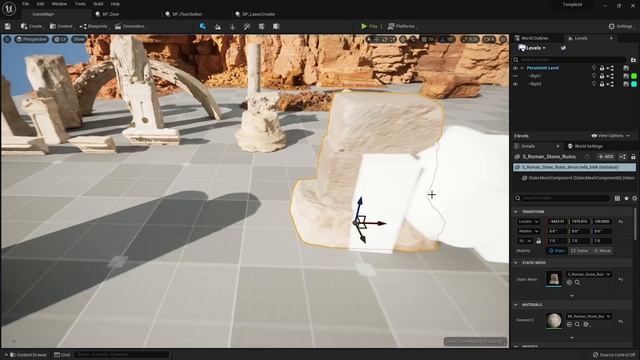Image resolution: width=640 pixels, height=360 pixels.
Task: Toggle visibility of the first Sky sublevel
Action: pyautogui.click(x=516, y=76)
